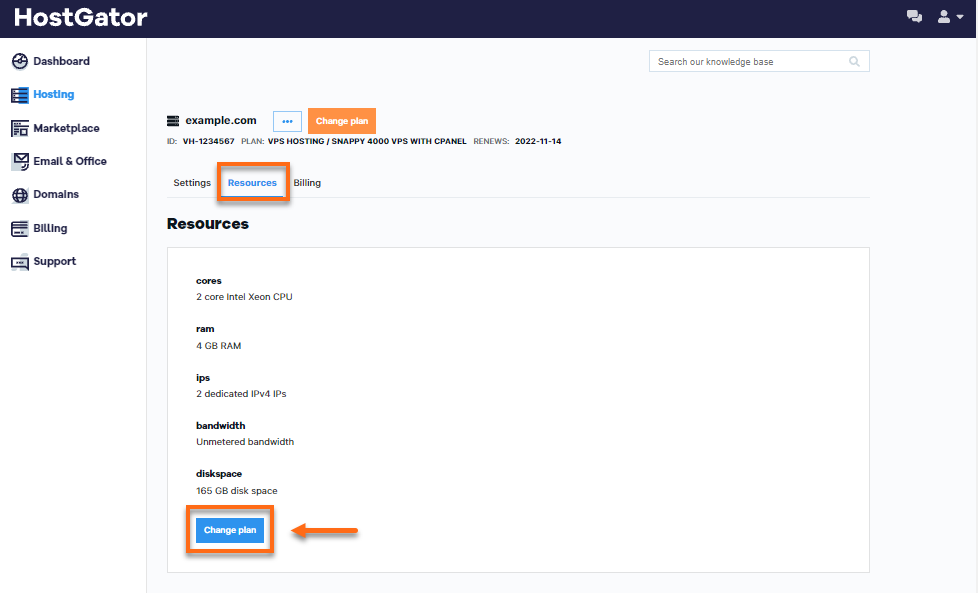Click the Dashboard gauge icon in sidebar
The image size is (978, 593).
coord(20,62)
